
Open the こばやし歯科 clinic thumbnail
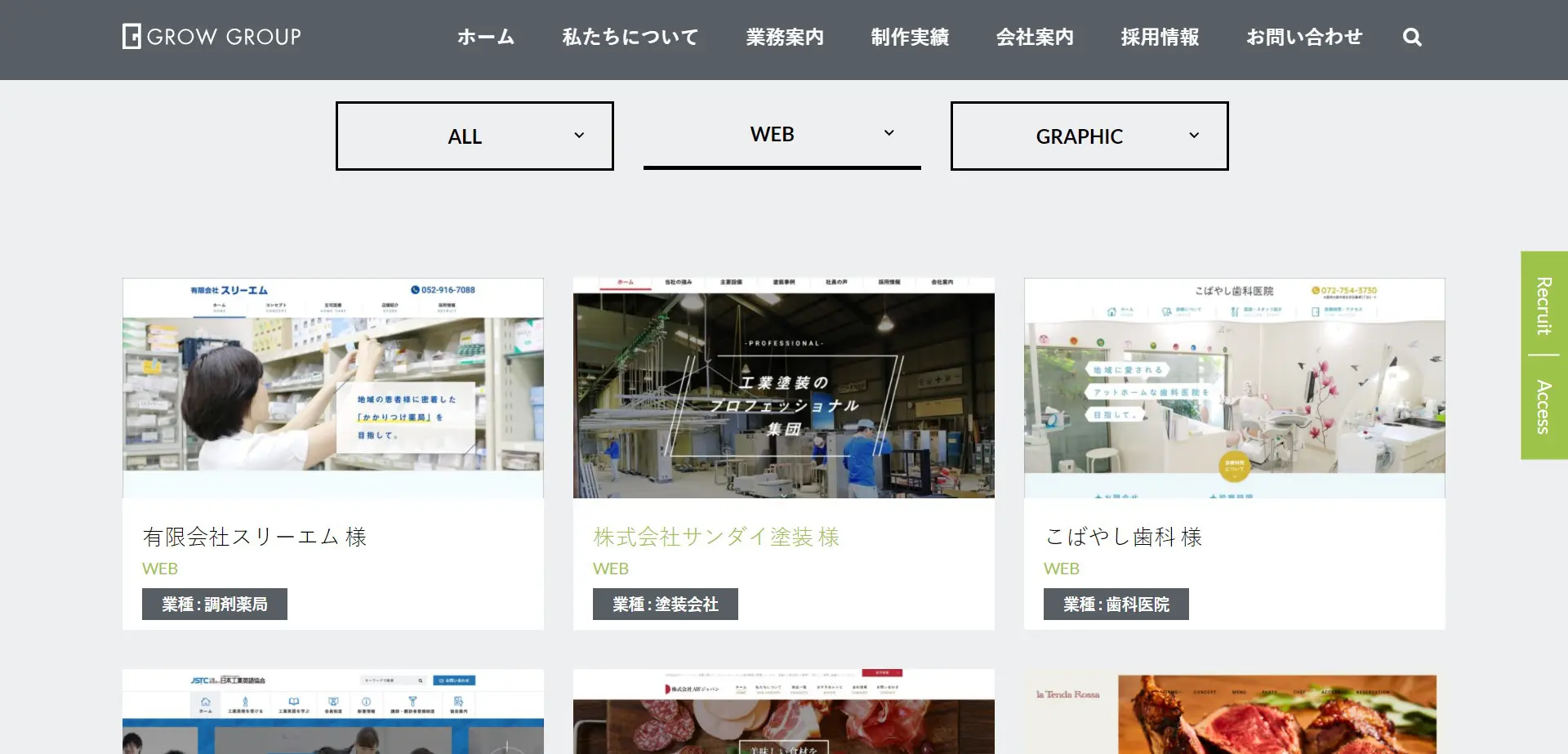pyautogui.click(x=1234, y=388)
